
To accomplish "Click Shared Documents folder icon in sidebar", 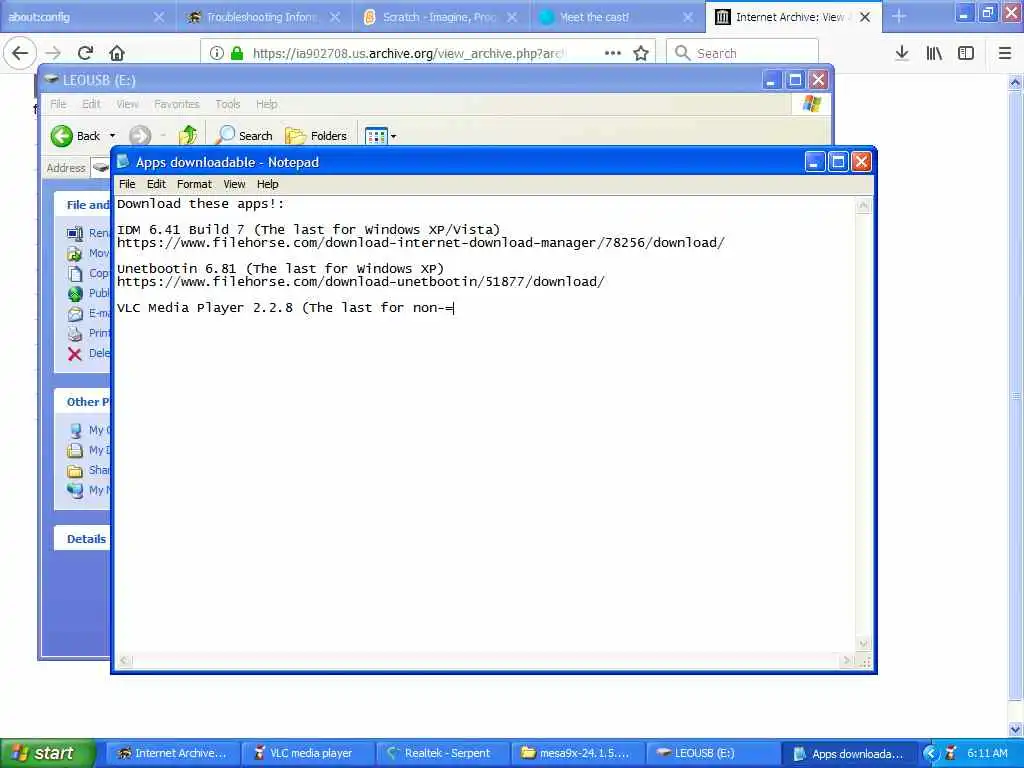I will pos(75,470).
